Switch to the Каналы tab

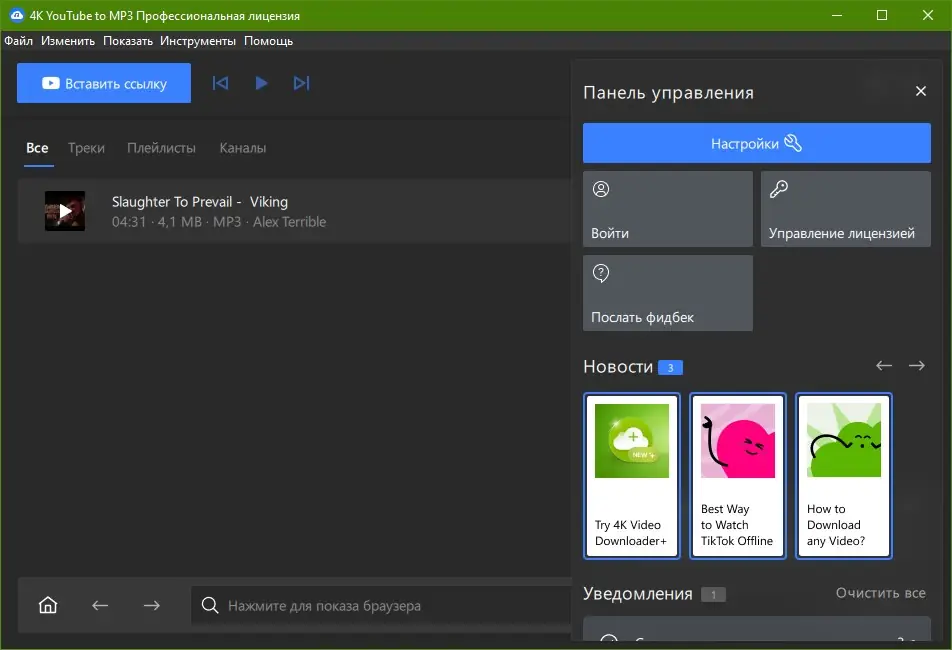(243, 148)
